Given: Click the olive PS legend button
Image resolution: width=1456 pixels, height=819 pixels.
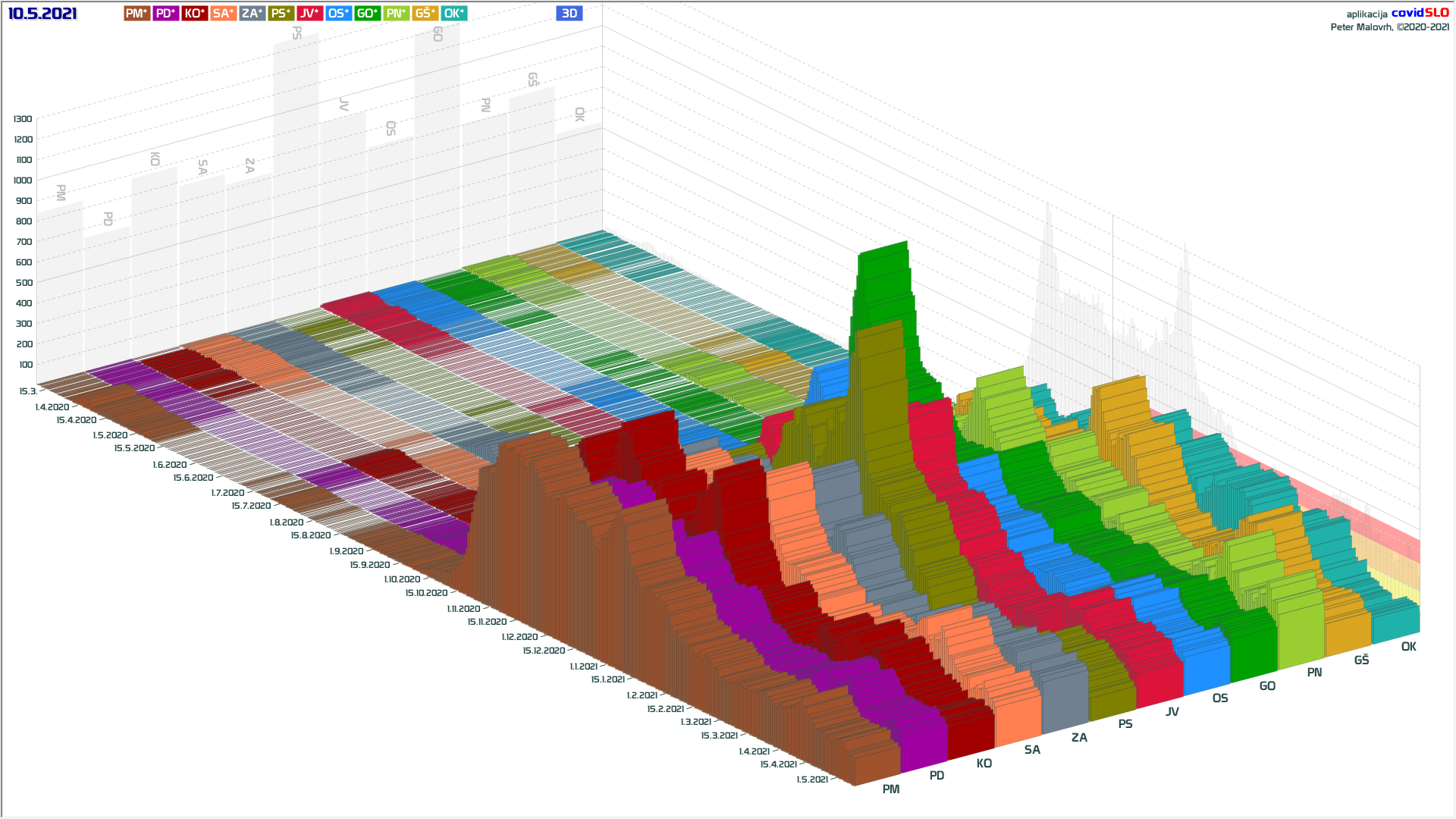Looking at the screenshot, I should 281,14.
